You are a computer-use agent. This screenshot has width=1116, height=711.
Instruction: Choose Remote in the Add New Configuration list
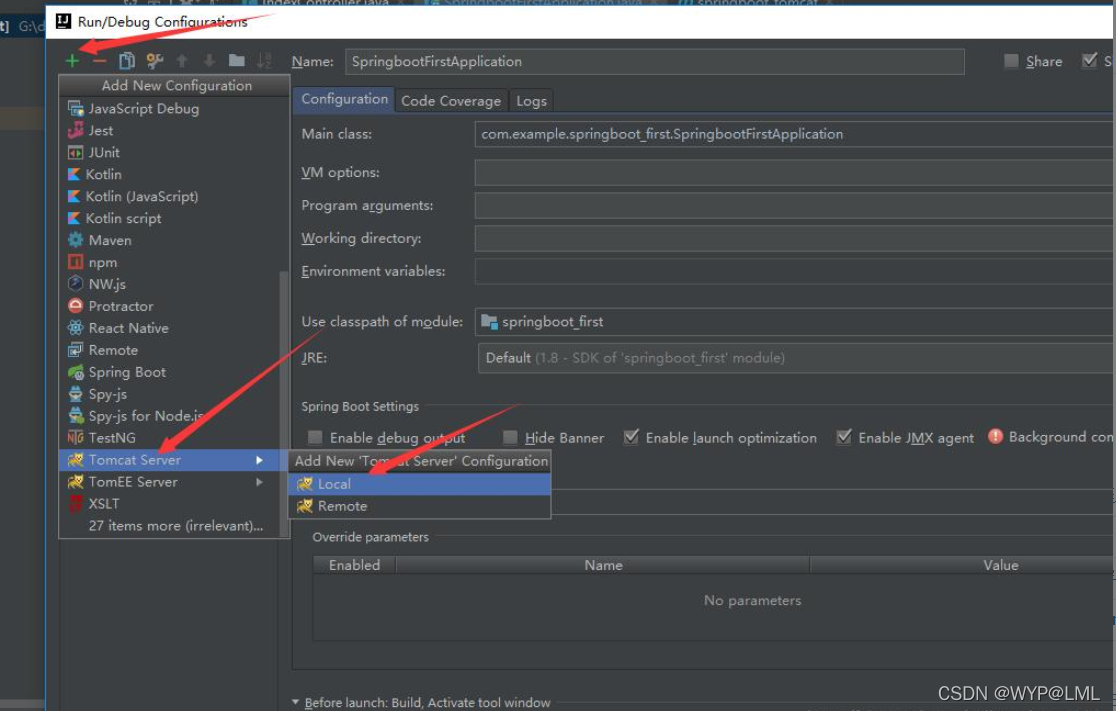(x=171, y=351)
